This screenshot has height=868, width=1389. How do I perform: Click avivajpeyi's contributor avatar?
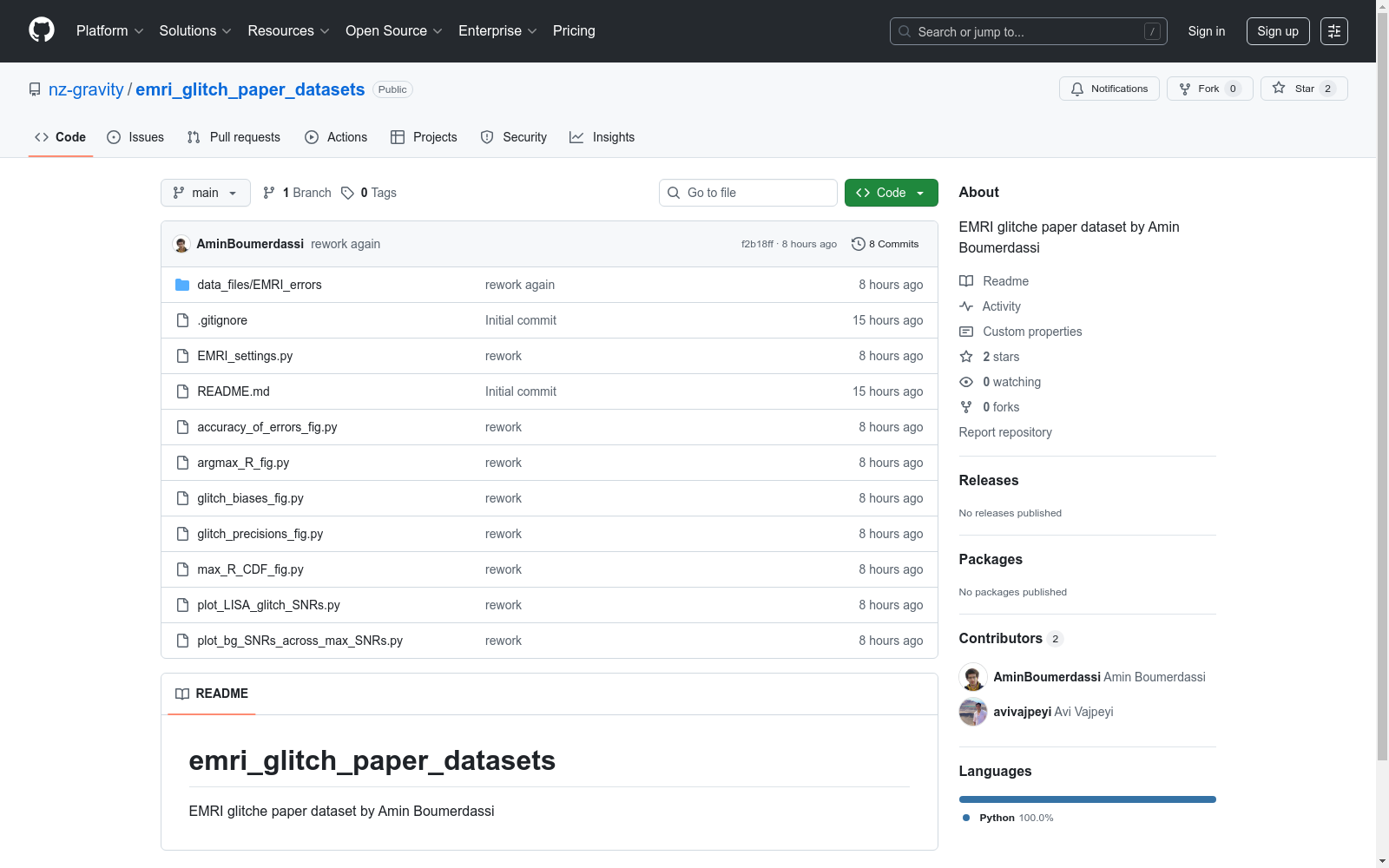973,712
